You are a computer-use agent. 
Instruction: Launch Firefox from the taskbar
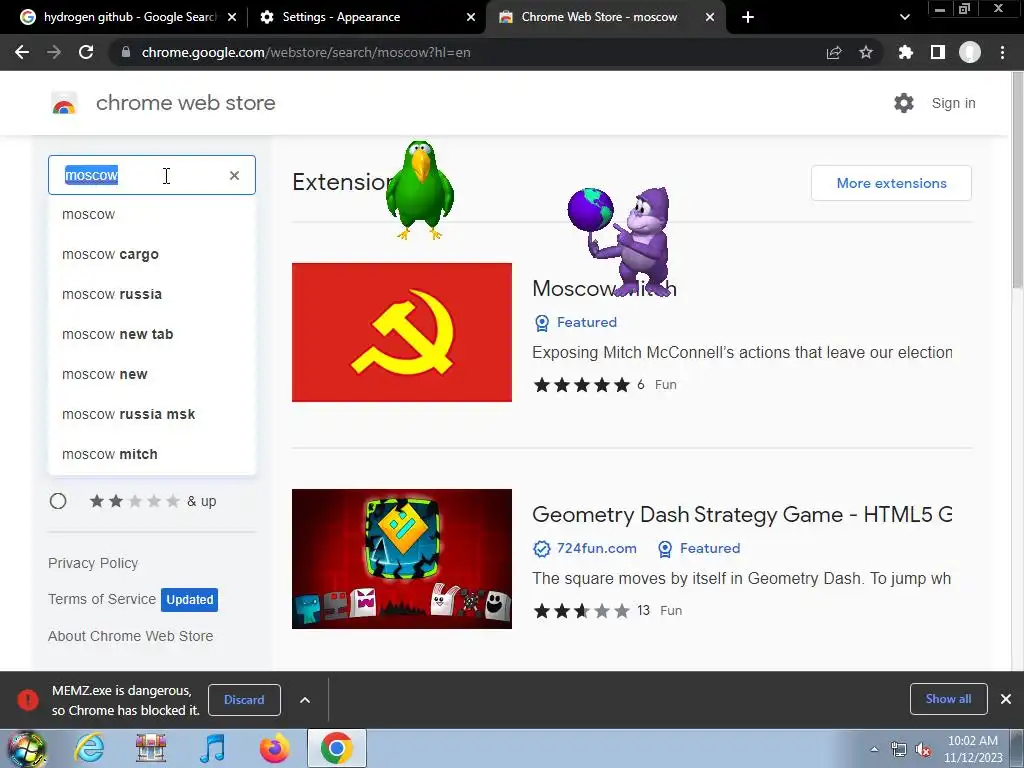point(274,748)
